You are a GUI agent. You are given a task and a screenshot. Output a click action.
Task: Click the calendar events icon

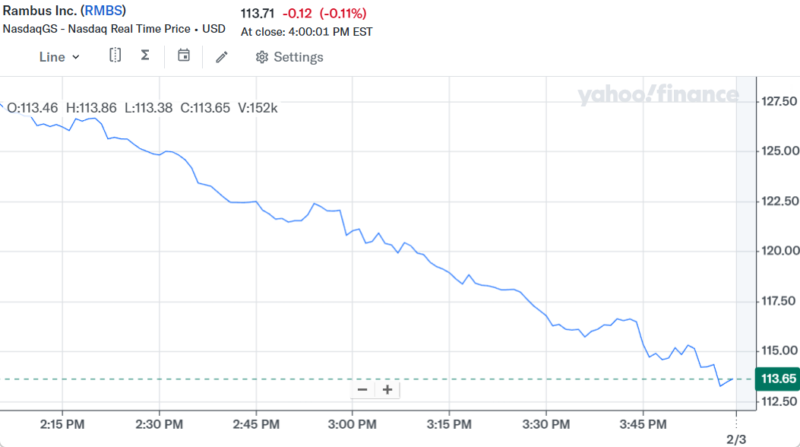coord(184,56)
